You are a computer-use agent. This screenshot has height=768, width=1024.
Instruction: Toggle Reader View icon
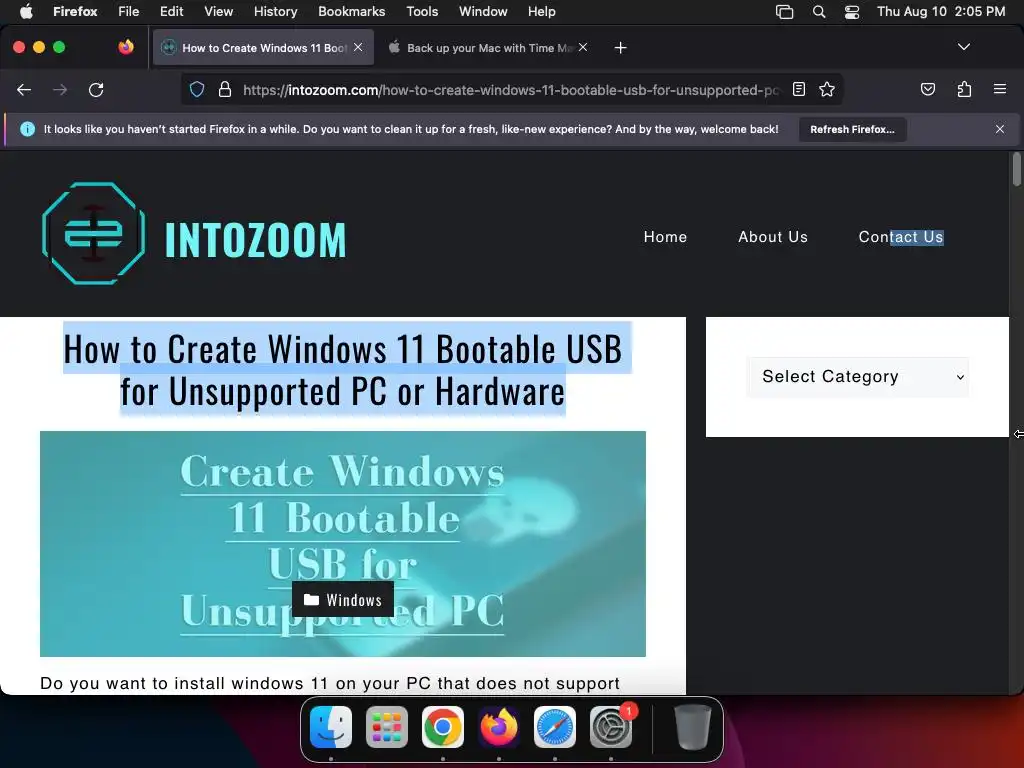pyautogui.click(x=799, y=89)
